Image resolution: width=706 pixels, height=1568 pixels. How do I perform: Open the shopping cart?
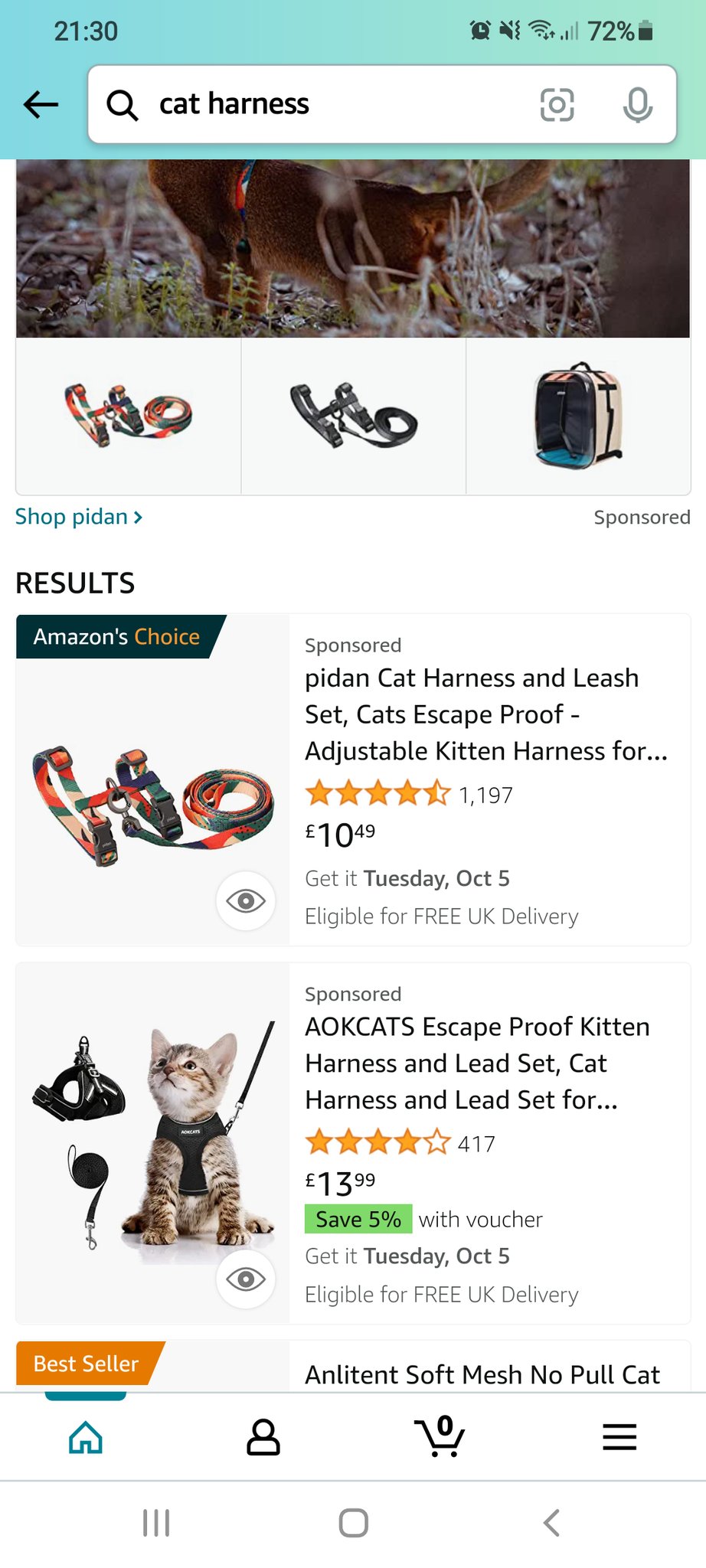coord(440,1437)
